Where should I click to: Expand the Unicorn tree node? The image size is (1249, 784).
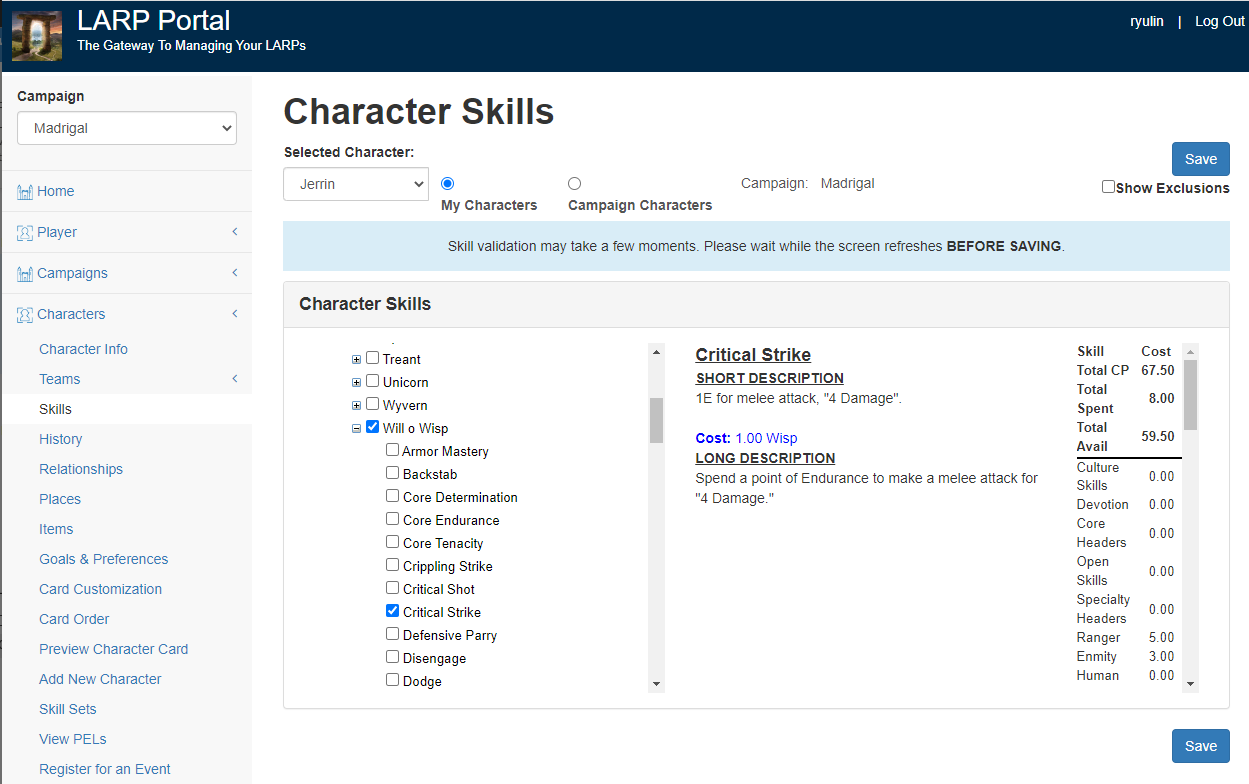click(x=356, y=382)
